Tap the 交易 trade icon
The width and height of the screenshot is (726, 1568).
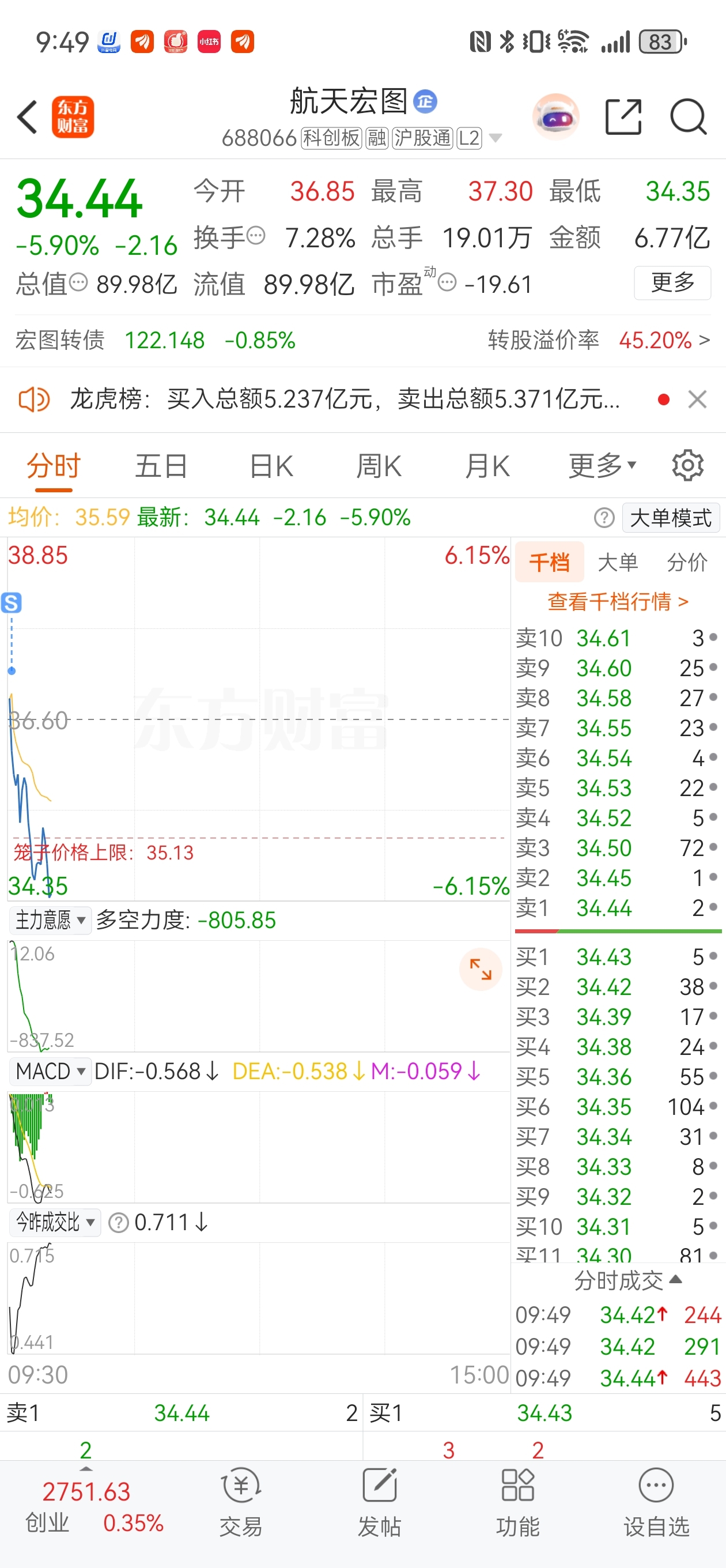(241, 1501)
